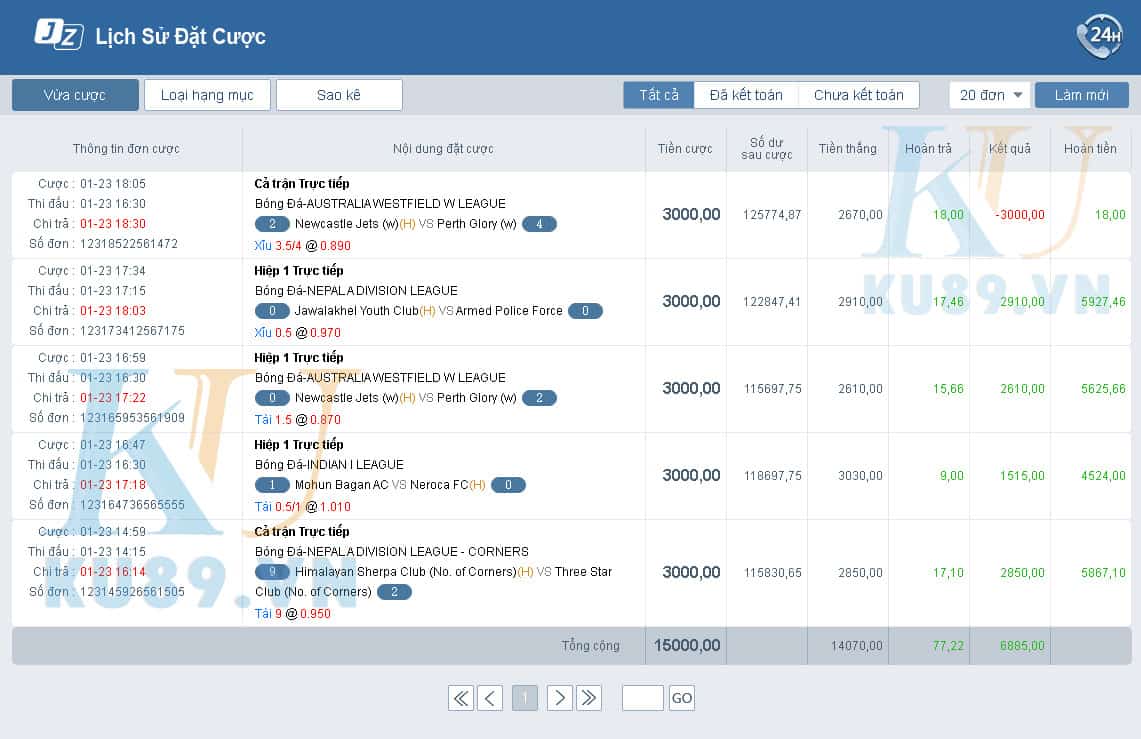Click result value 1515,00
The height and width of the screenshot is (739, 1141).
pyautogui.click(x=1022, y=476)
